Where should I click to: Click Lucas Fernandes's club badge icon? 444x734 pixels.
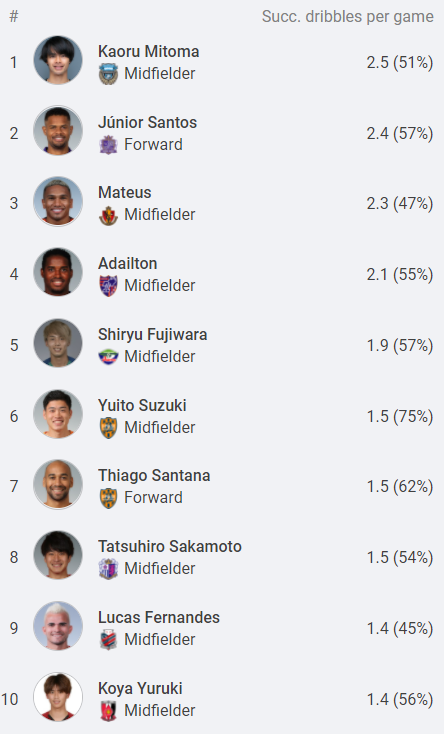[108, 640]
